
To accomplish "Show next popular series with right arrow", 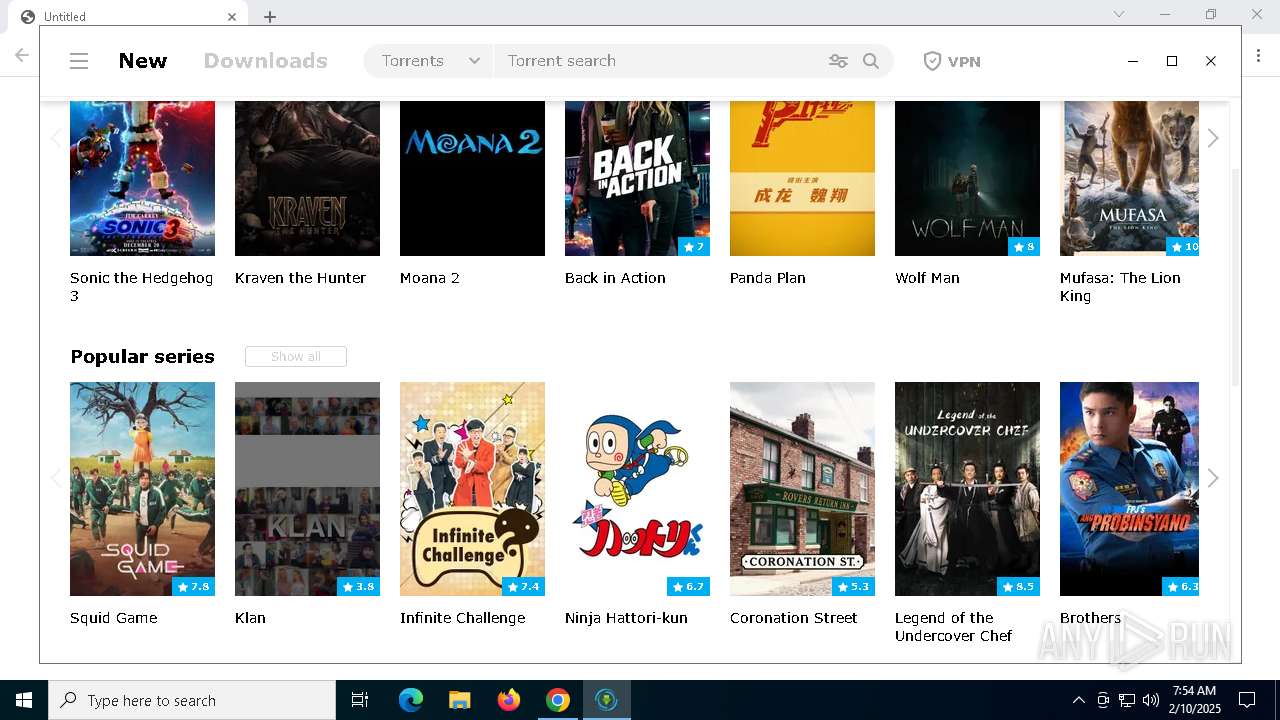I will point(1213,478).
